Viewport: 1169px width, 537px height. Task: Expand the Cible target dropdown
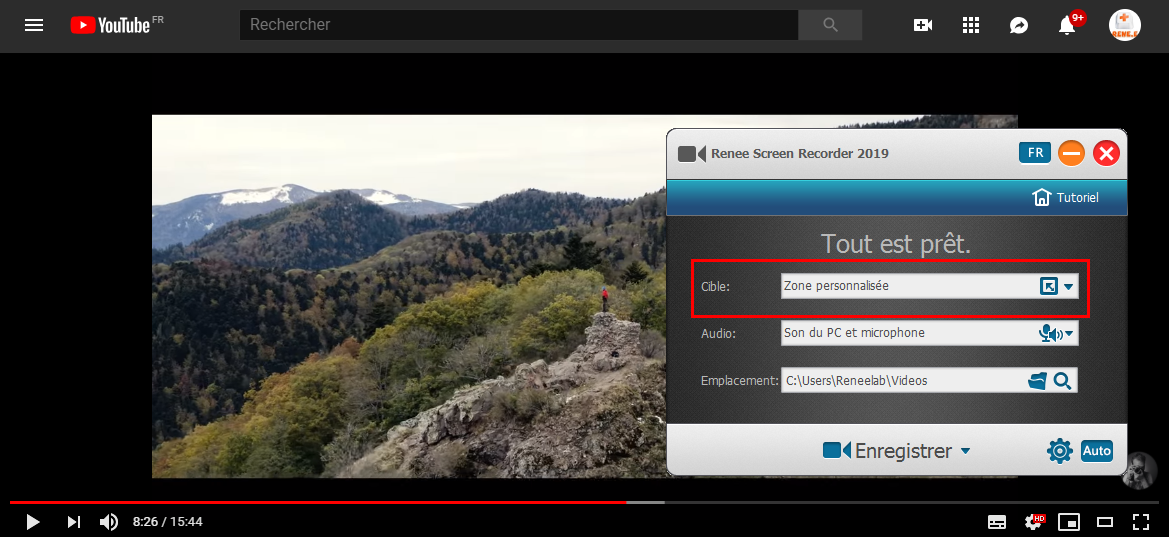click(1069, 287)
